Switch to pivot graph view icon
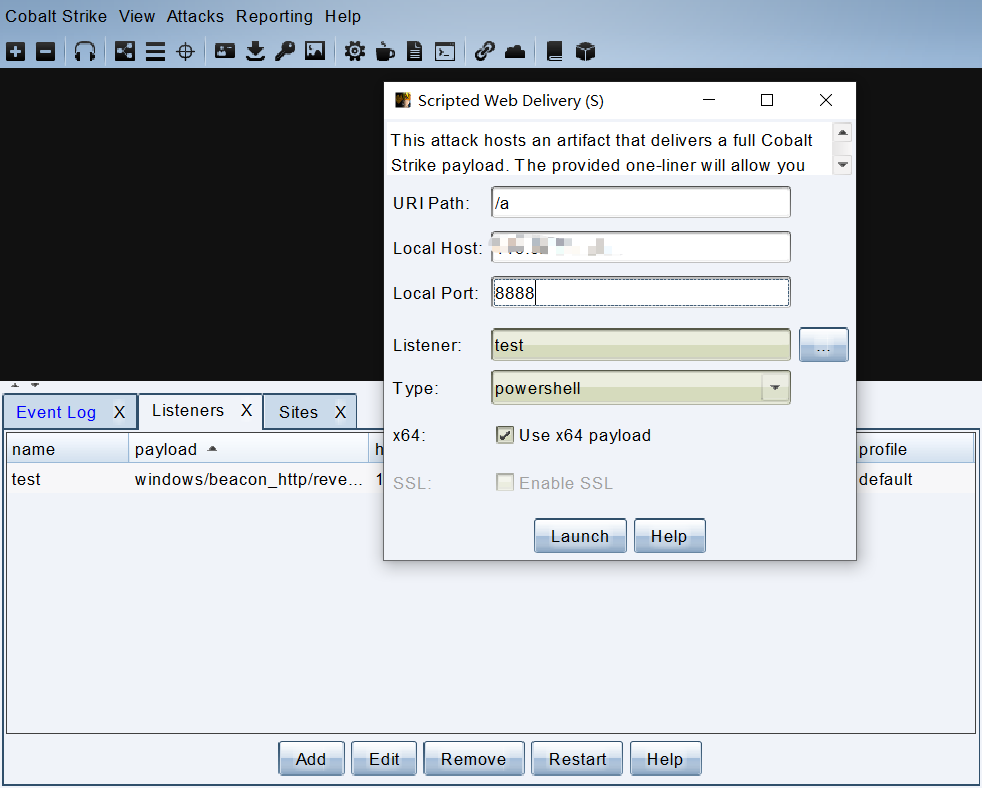 [125, 51]
